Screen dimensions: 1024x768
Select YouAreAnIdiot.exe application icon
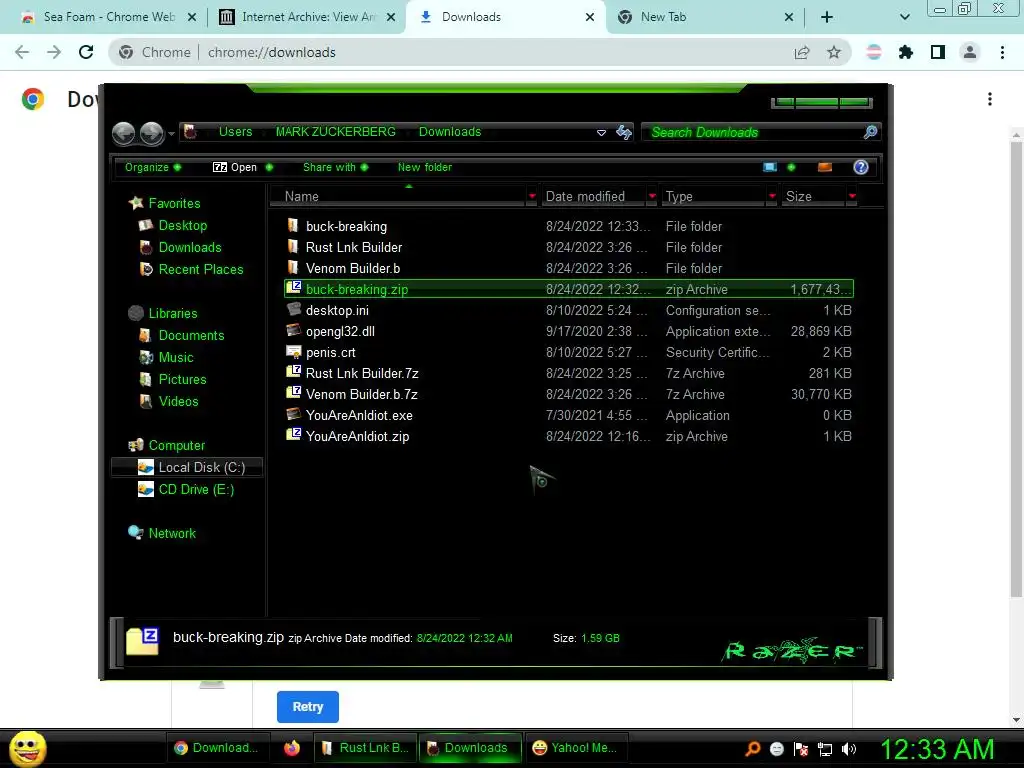point(293,415)
